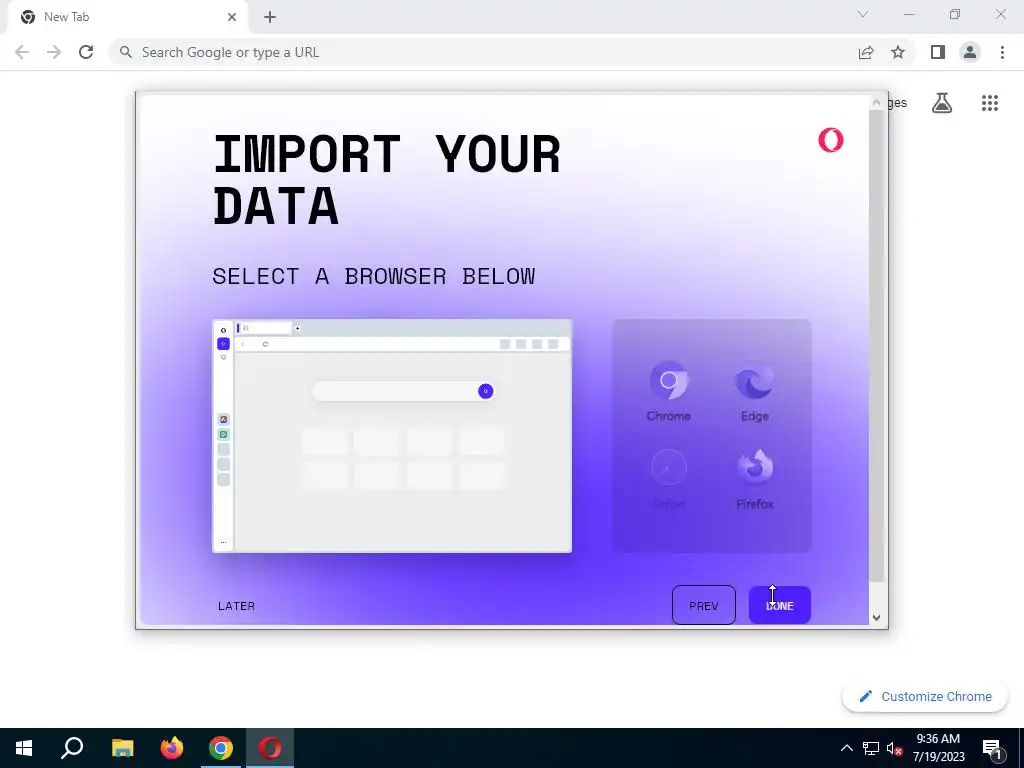Click the muted volume tray icon
The image size is (1024, 768).
895,748
